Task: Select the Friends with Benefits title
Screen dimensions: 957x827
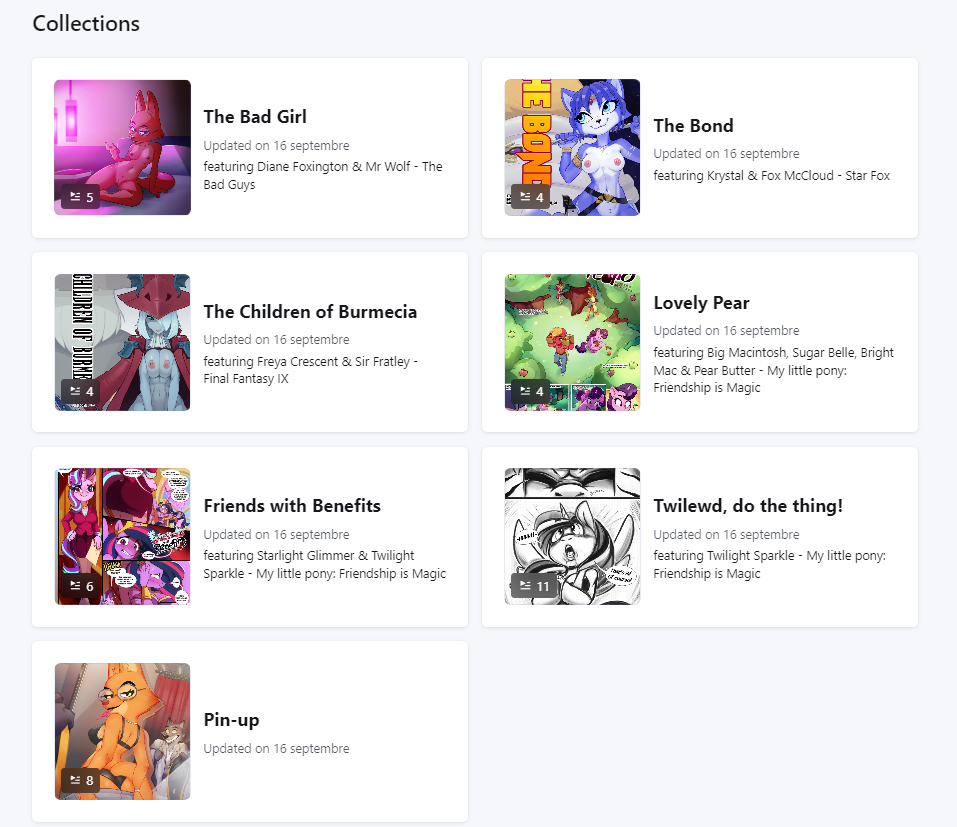Action: tap(292, 506)
